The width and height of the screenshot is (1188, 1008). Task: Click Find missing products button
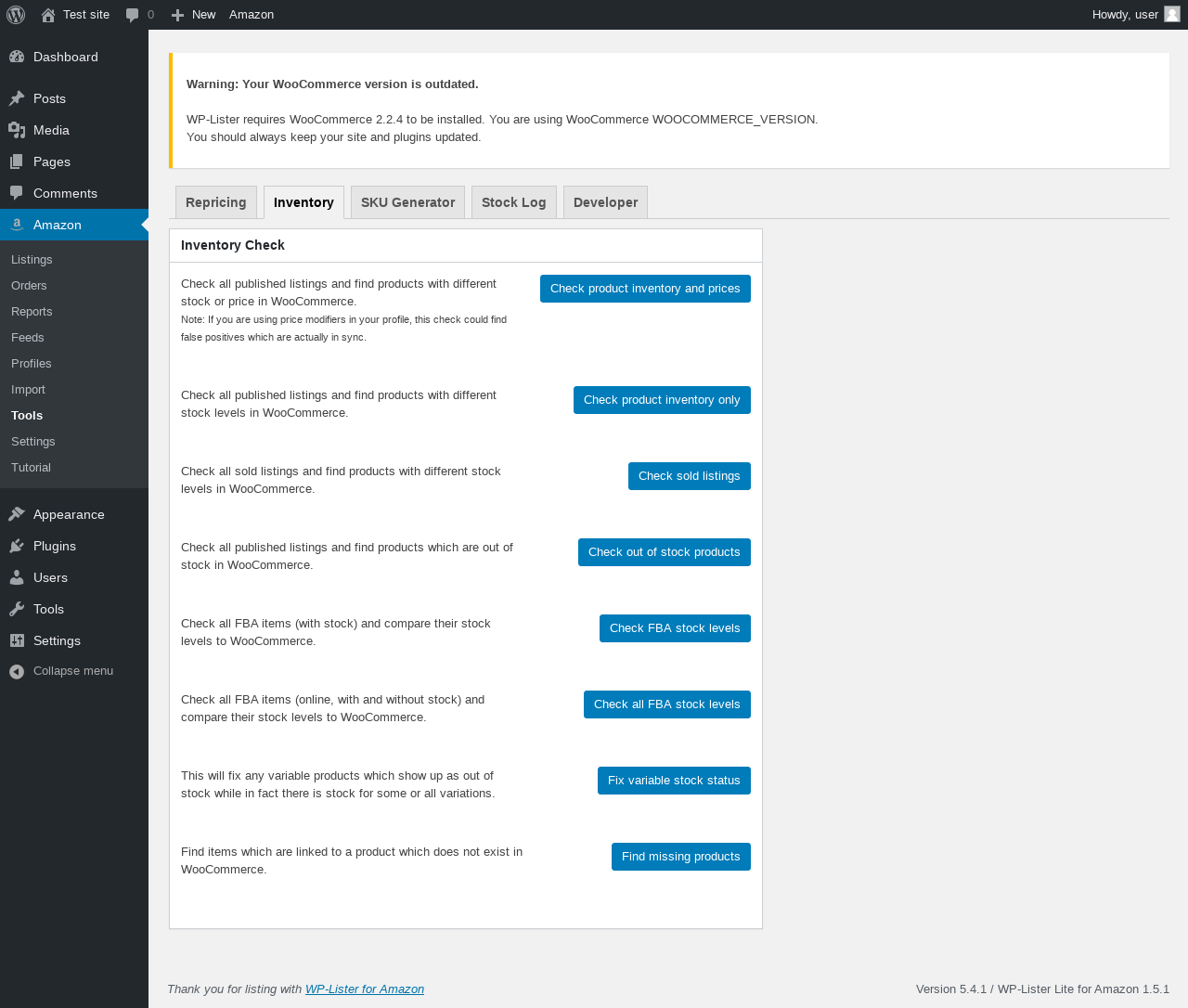[x=681, y=857]
